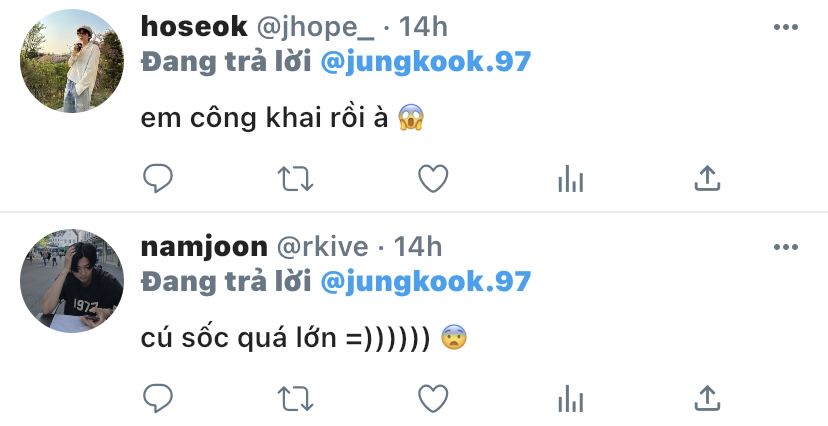The height and width of the screenshot is (426, 828).
Task: Open namjoon's profile picture
Action: point(72,281)
